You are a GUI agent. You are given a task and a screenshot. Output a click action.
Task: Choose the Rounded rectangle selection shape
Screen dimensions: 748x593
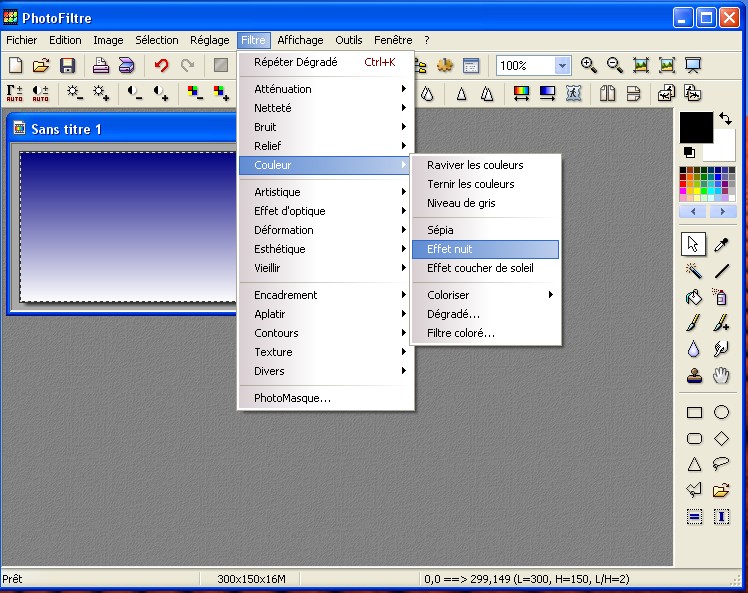tap(694, 438)
